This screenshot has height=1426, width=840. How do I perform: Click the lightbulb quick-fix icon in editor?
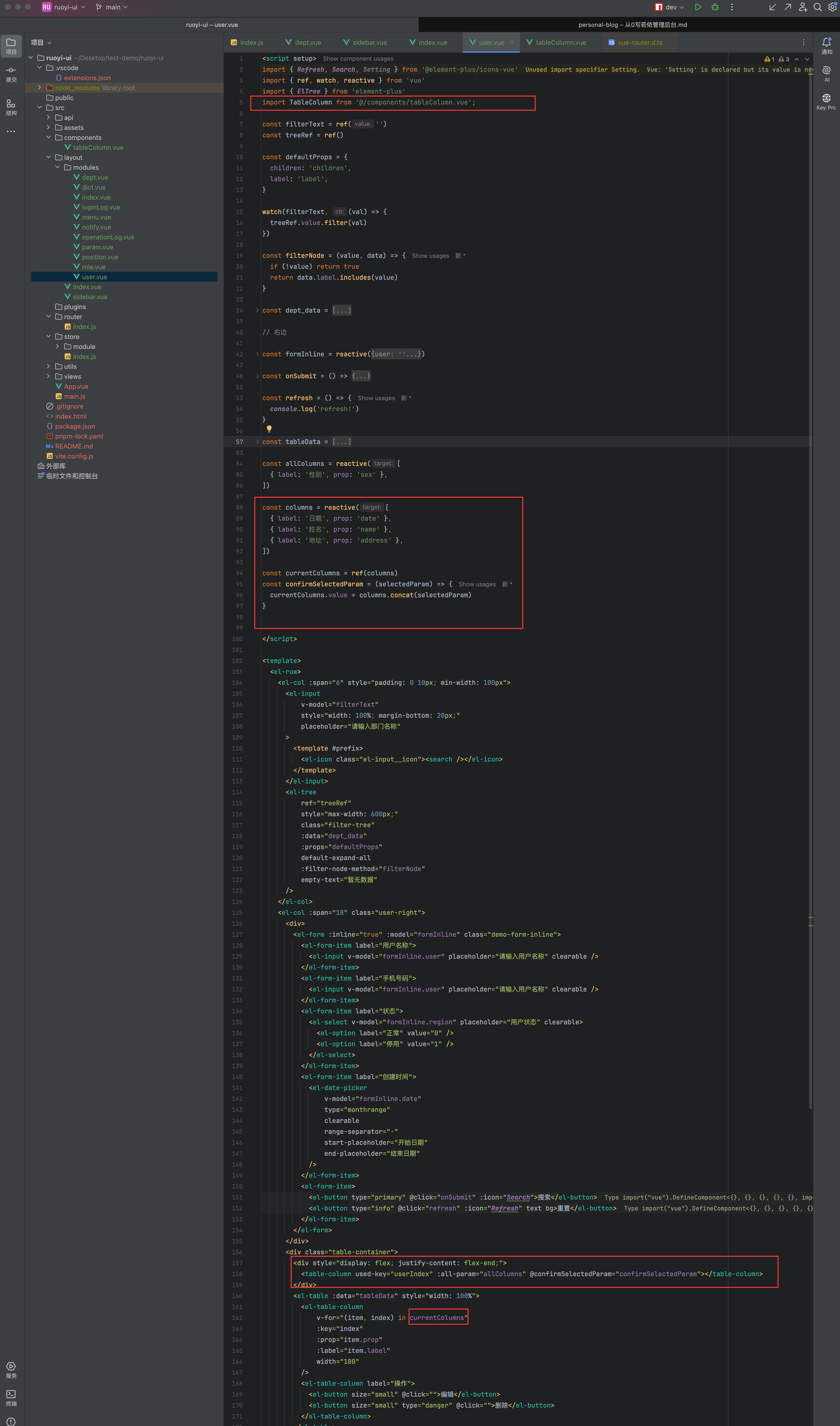(x=269, y=429)
